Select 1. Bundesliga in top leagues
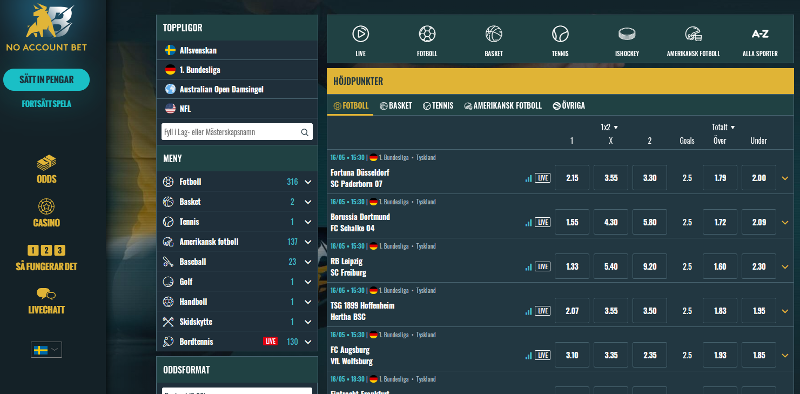 237,70
